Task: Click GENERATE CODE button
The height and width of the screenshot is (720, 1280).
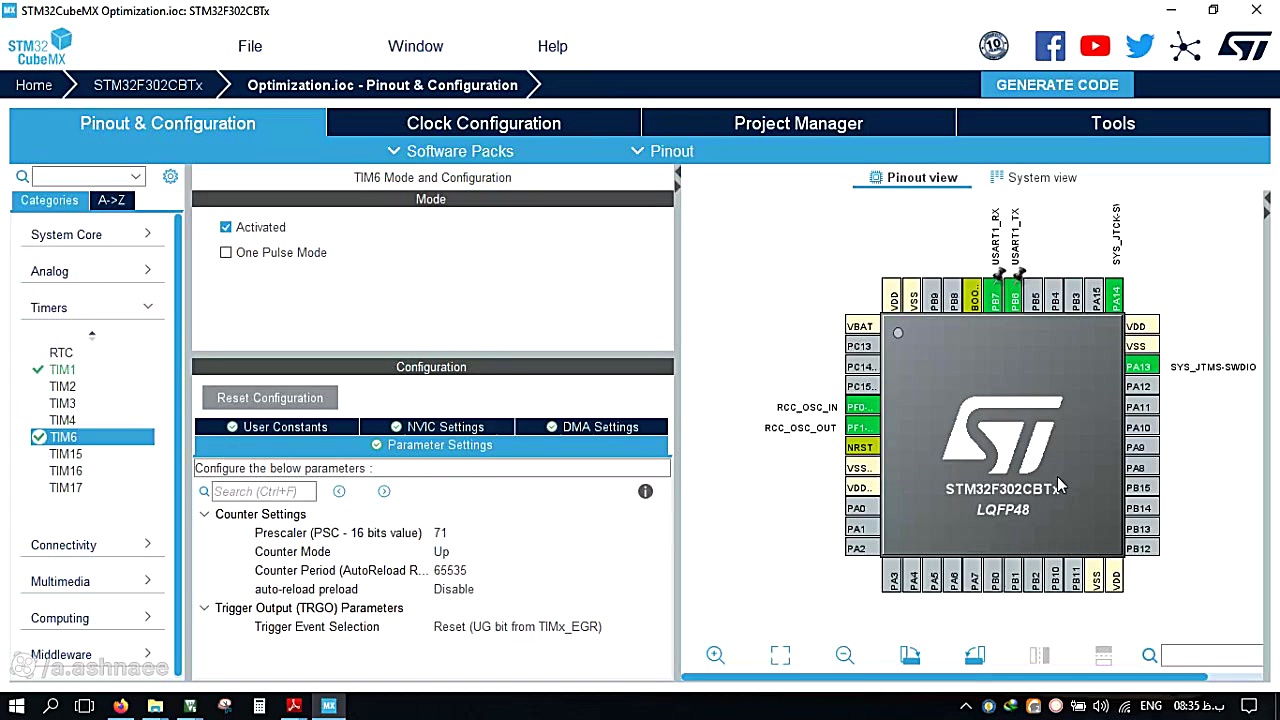Action: (1057, 85)
